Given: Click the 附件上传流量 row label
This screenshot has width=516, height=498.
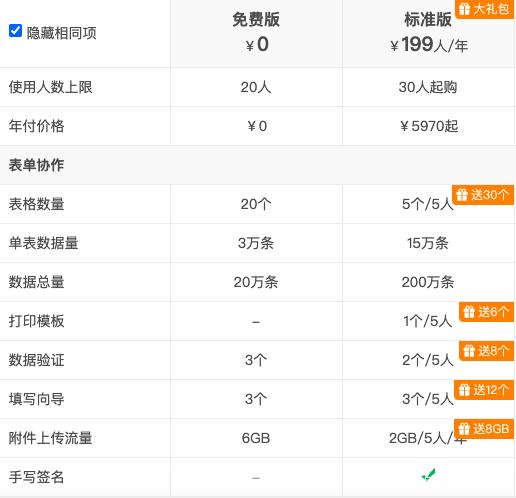Looking at the screenshot, I should click(50, 438).
